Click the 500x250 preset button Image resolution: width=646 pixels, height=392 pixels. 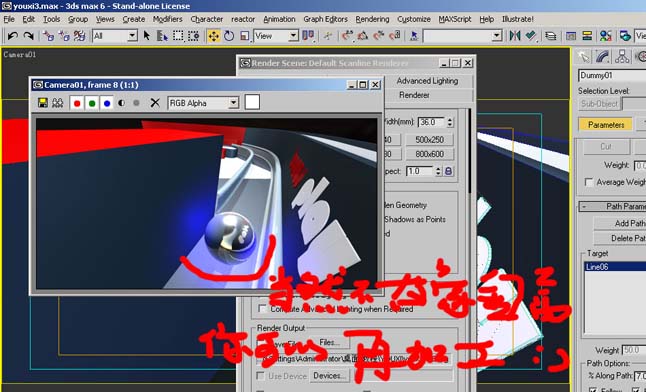tap(429, 140)
